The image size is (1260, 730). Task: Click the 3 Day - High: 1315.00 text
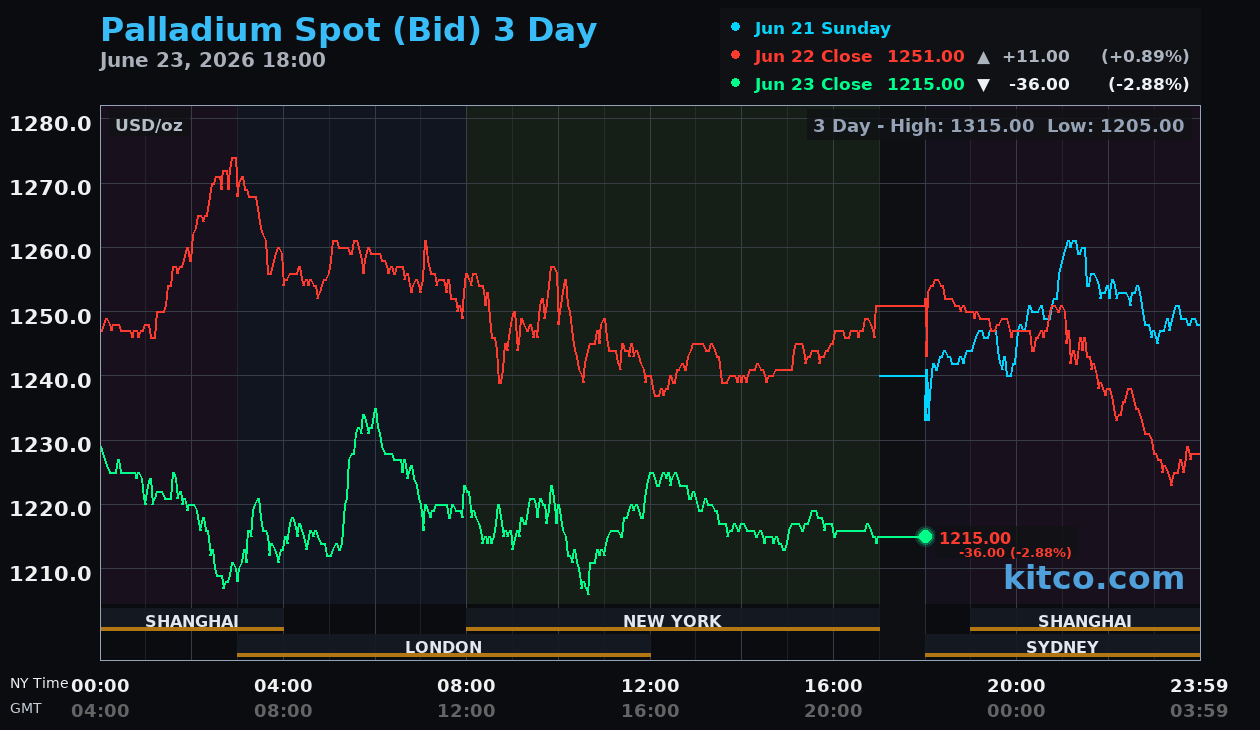(x=923, y=126)
